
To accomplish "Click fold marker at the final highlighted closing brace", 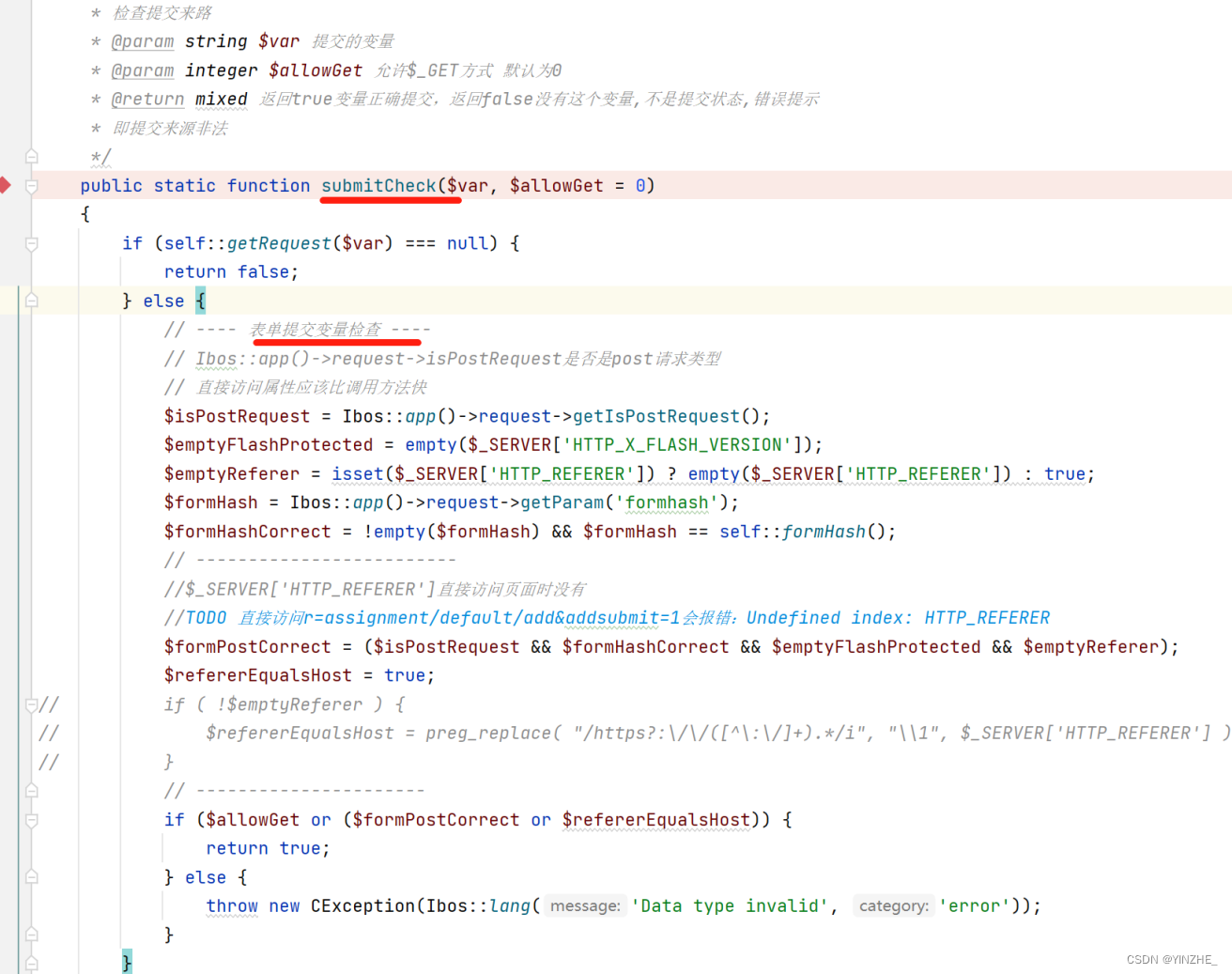I will coord(31,963).
